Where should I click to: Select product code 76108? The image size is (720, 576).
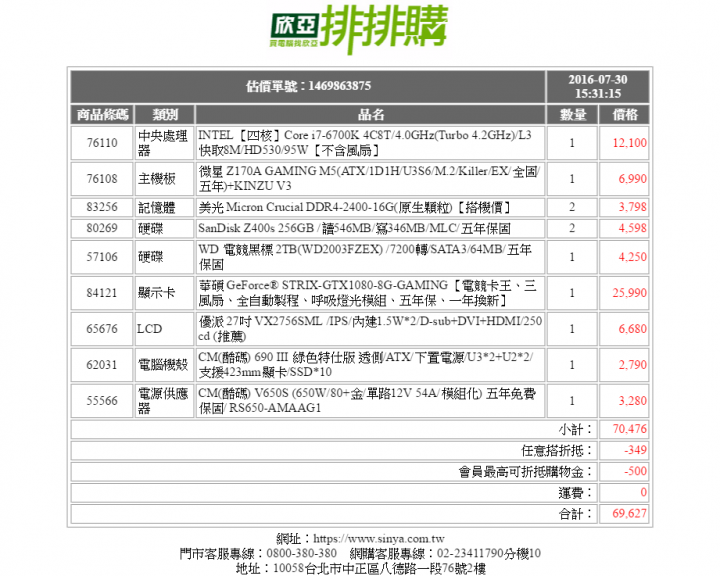tap(102, 179)
